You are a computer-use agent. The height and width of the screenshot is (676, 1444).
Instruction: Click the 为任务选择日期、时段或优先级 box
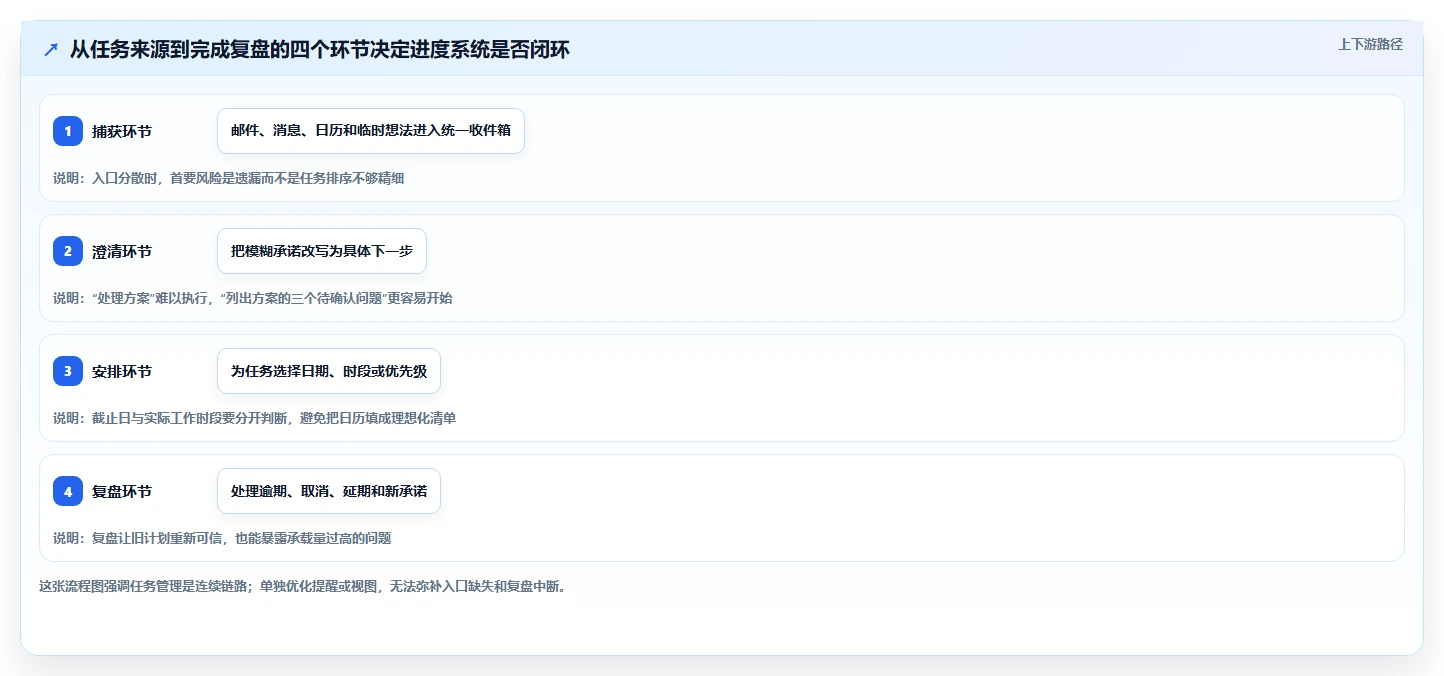[x=329, y=371]
